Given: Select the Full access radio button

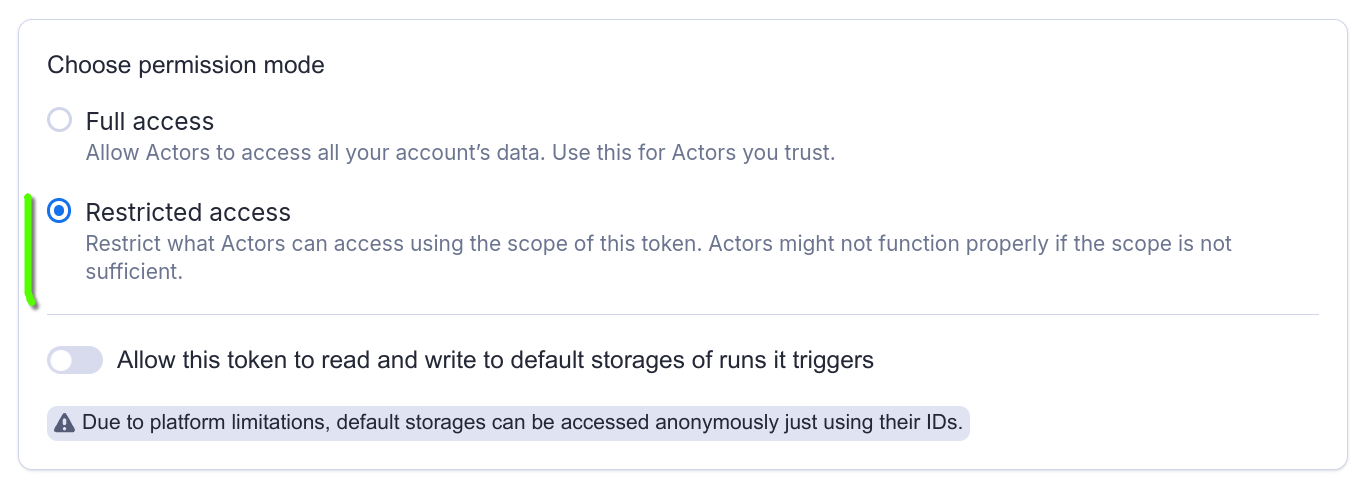Looking at the screenshot, I should 60,121.
